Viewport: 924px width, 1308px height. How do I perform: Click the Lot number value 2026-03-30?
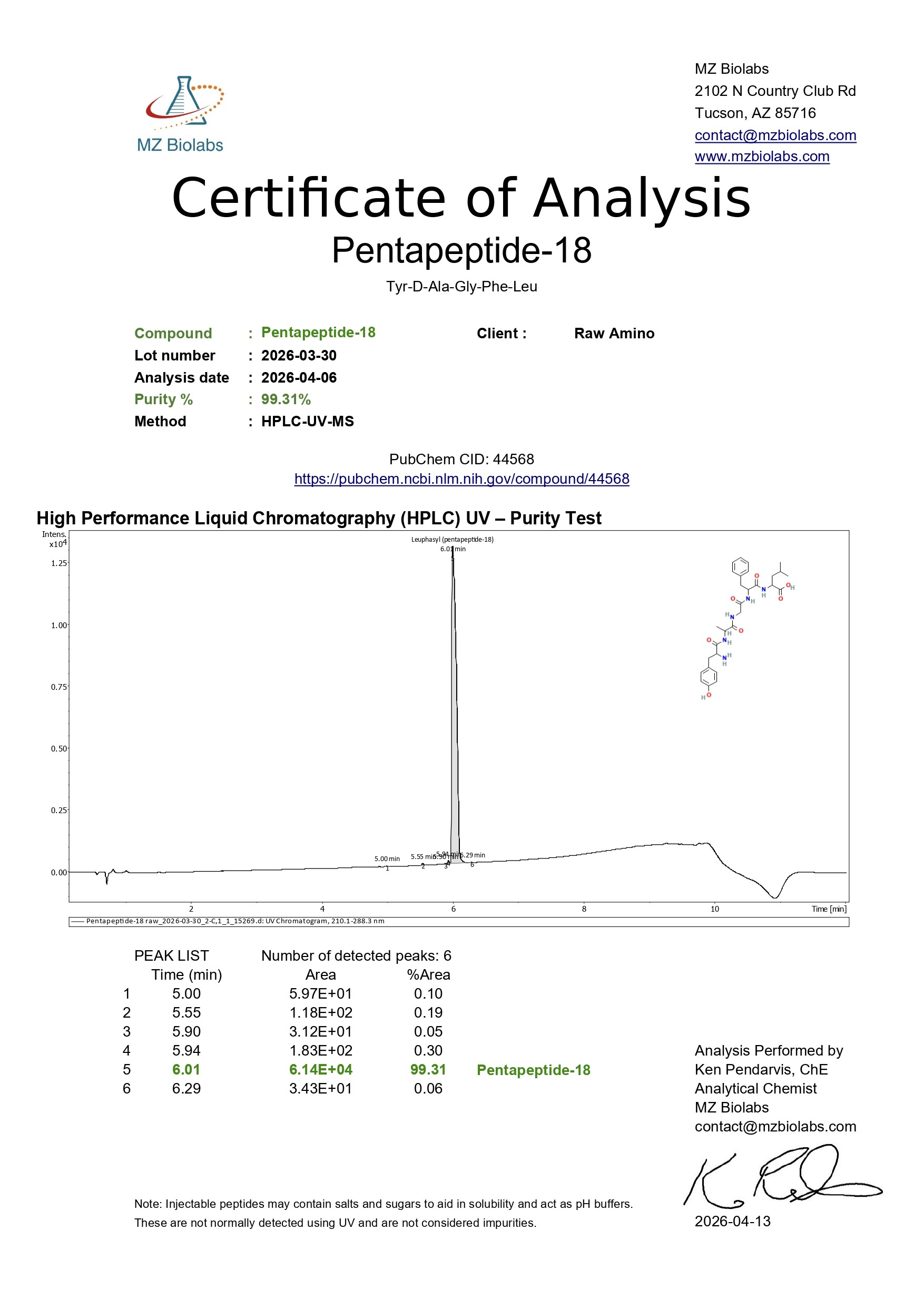[299, 356]
